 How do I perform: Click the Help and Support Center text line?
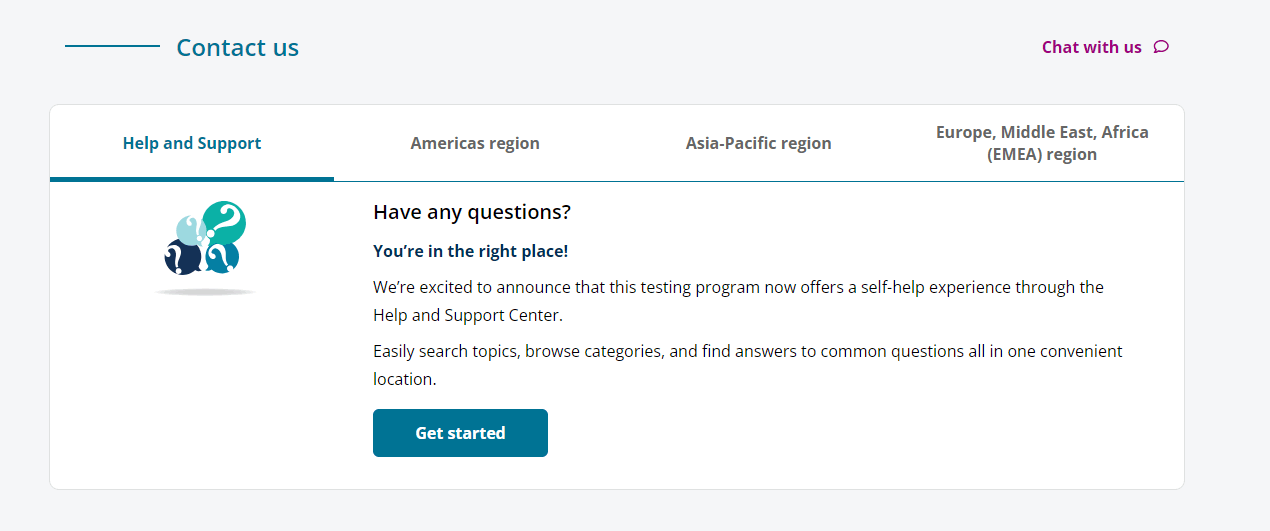click(468, 315)
